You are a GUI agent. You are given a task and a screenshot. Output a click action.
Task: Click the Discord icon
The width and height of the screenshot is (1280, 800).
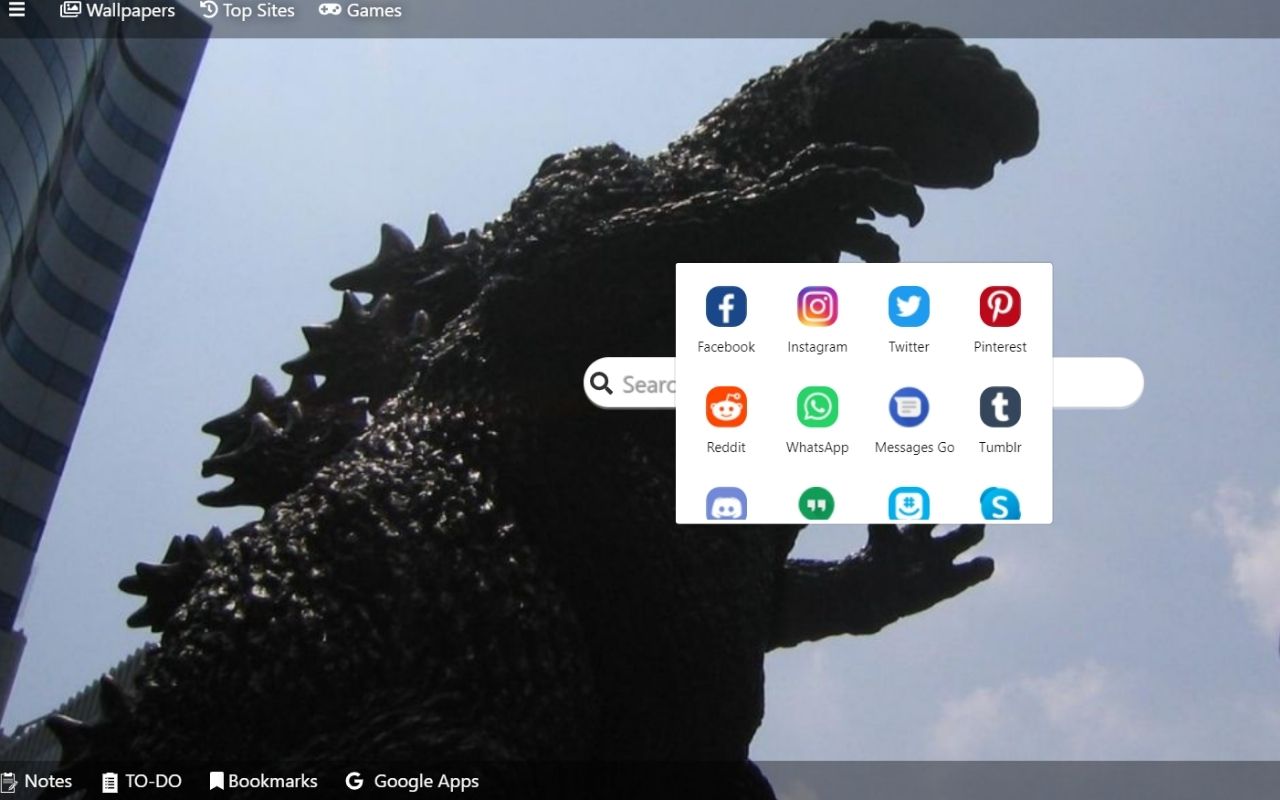tap(726, 504)
